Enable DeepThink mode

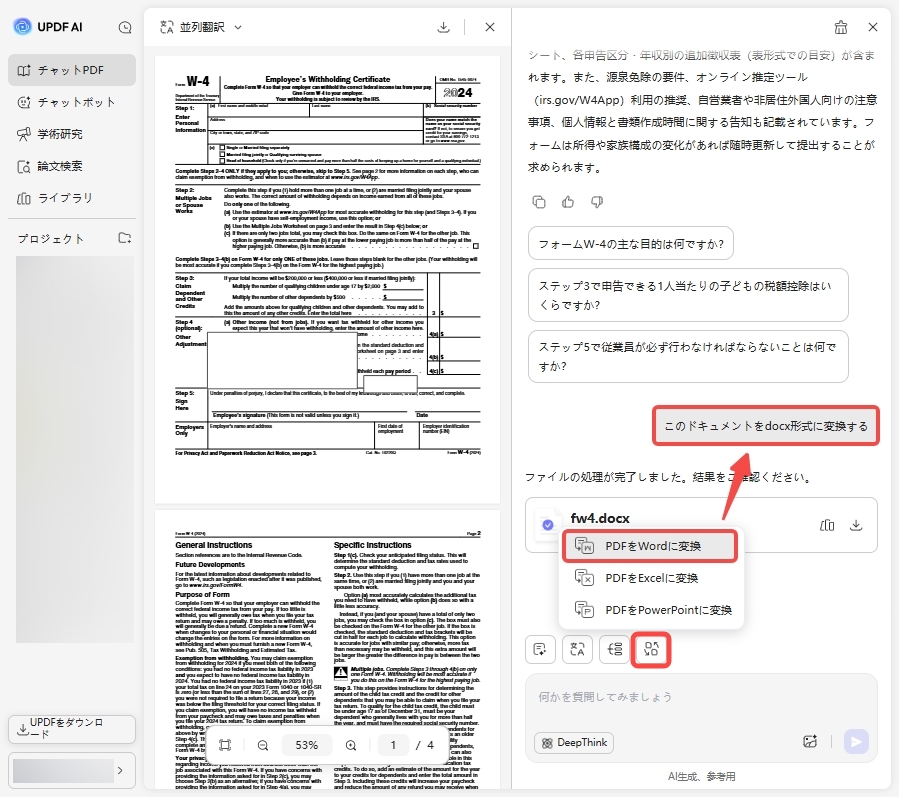coord(572,743)
